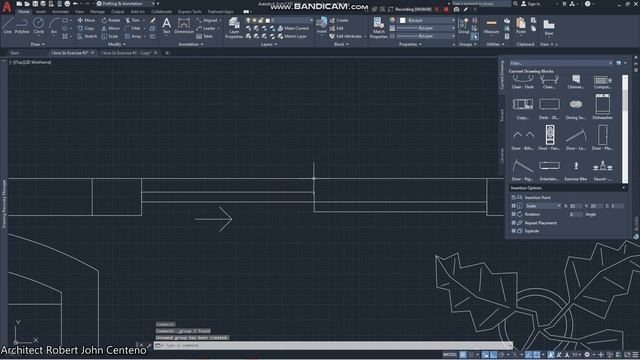Expand the Annotation panel

click(x=191, y=44)
